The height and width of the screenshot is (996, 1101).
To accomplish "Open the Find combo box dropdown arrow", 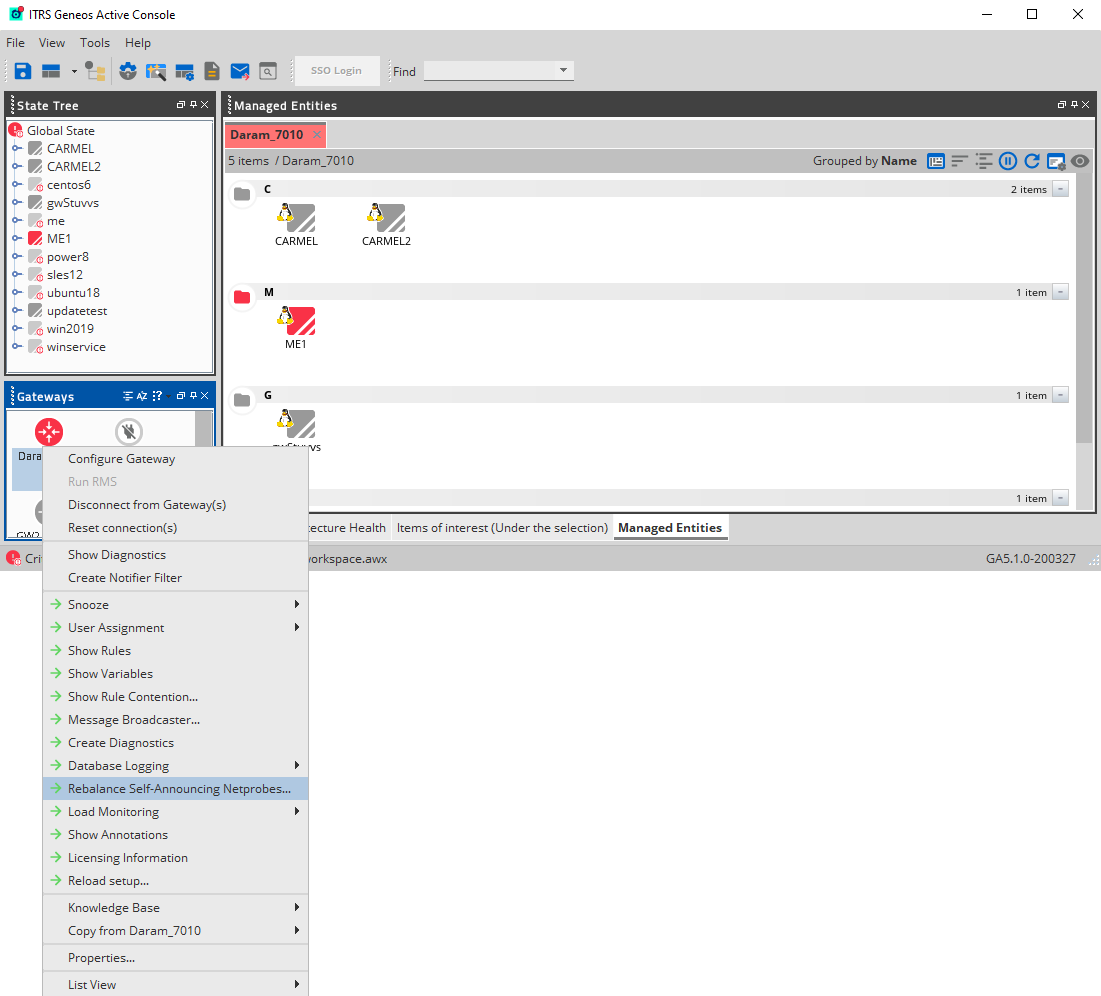I will [x=563, y=70].
